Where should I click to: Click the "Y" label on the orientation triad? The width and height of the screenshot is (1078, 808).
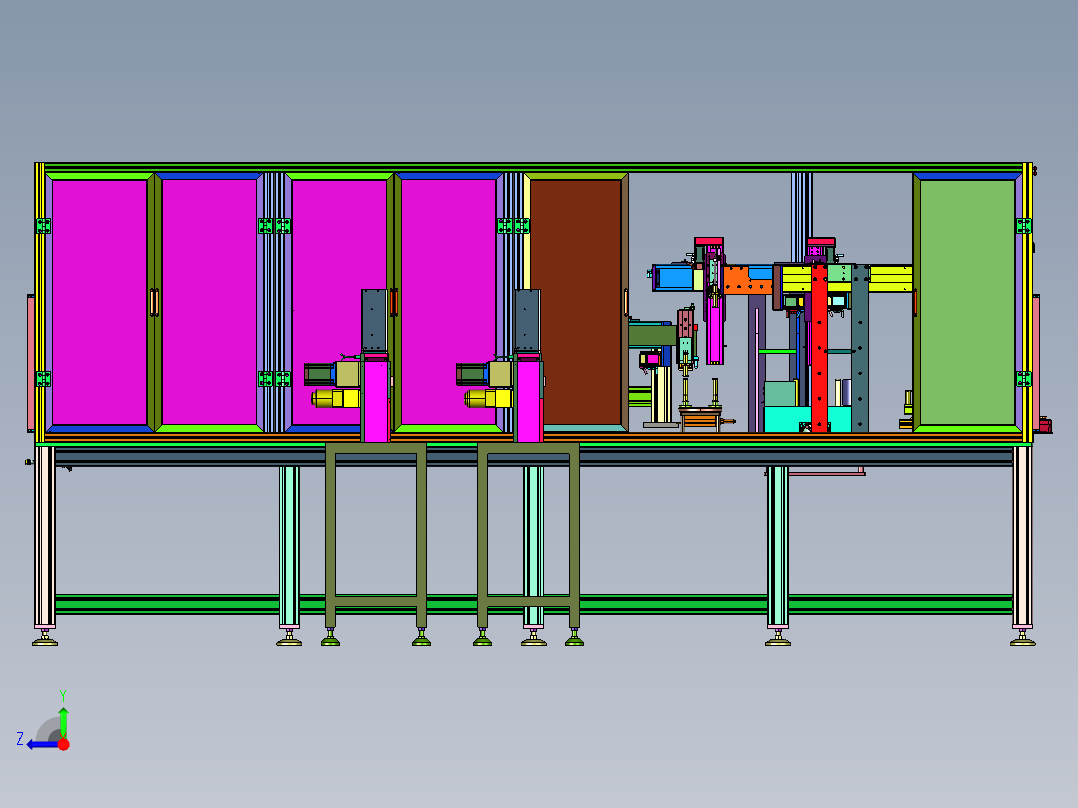coord(63,695)
